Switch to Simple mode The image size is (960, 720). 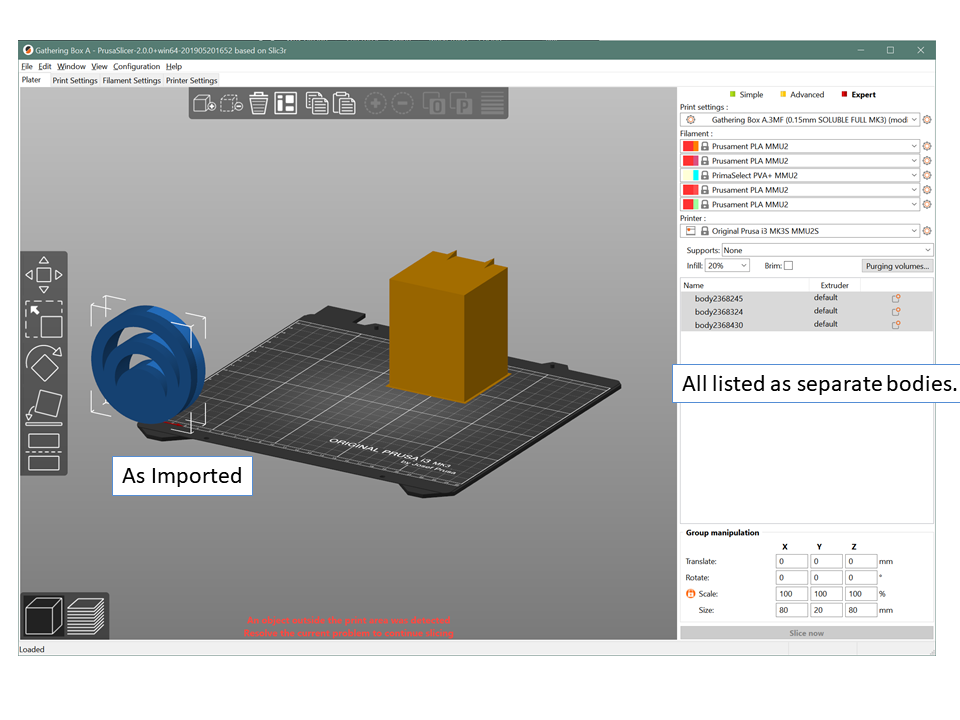tap(746, 94)
